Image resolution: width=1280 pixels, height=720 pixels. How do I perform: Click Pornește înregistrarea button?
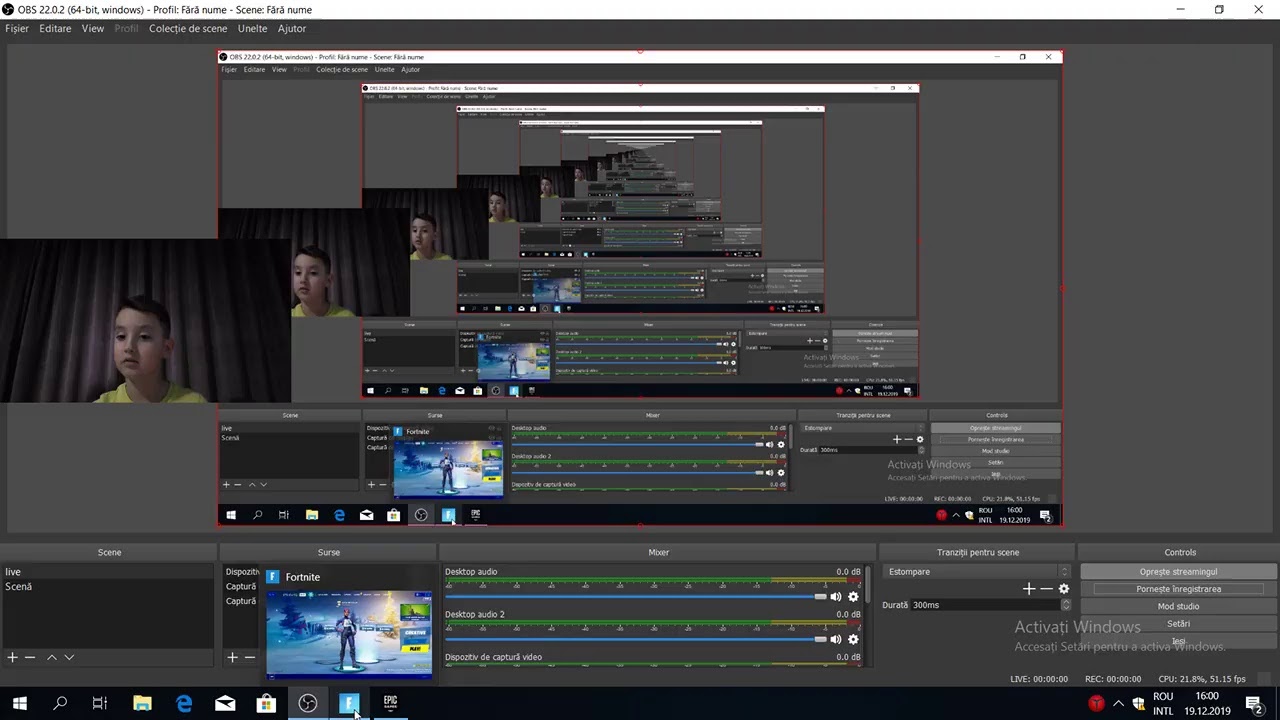coord(1178,589)
